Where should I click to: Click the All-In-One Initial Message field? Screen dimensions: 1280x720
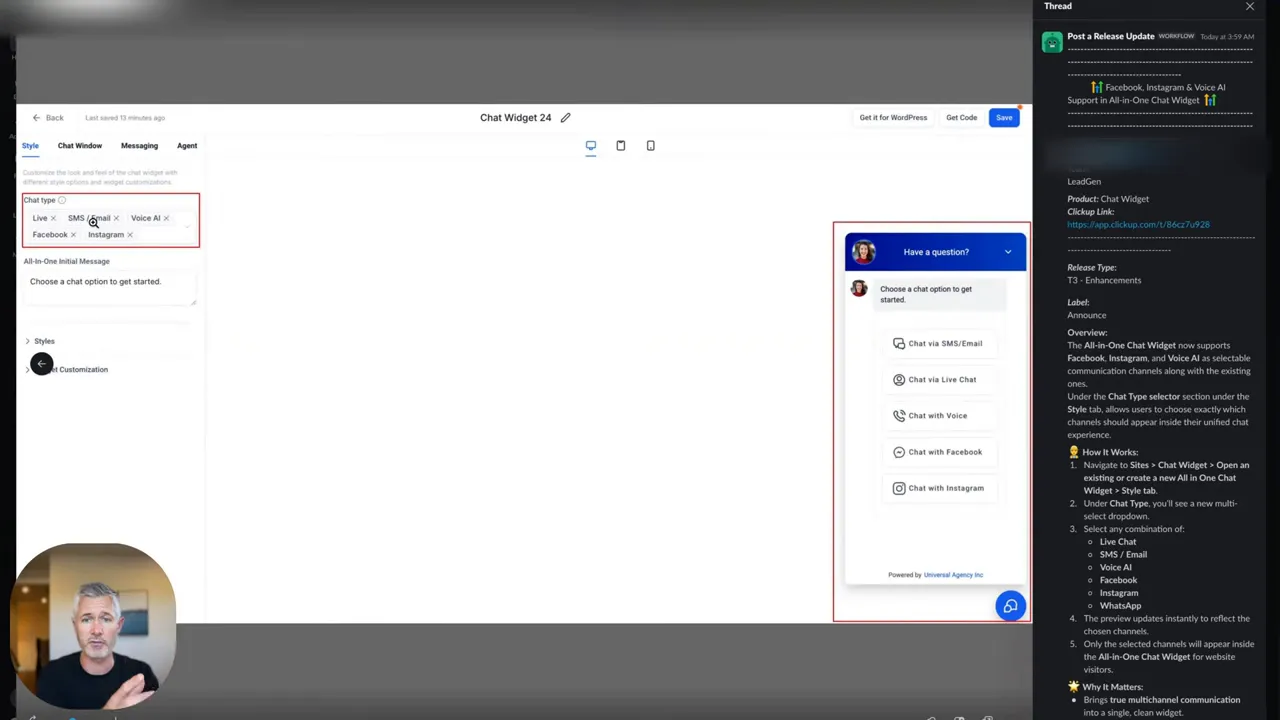click(110, 288)
